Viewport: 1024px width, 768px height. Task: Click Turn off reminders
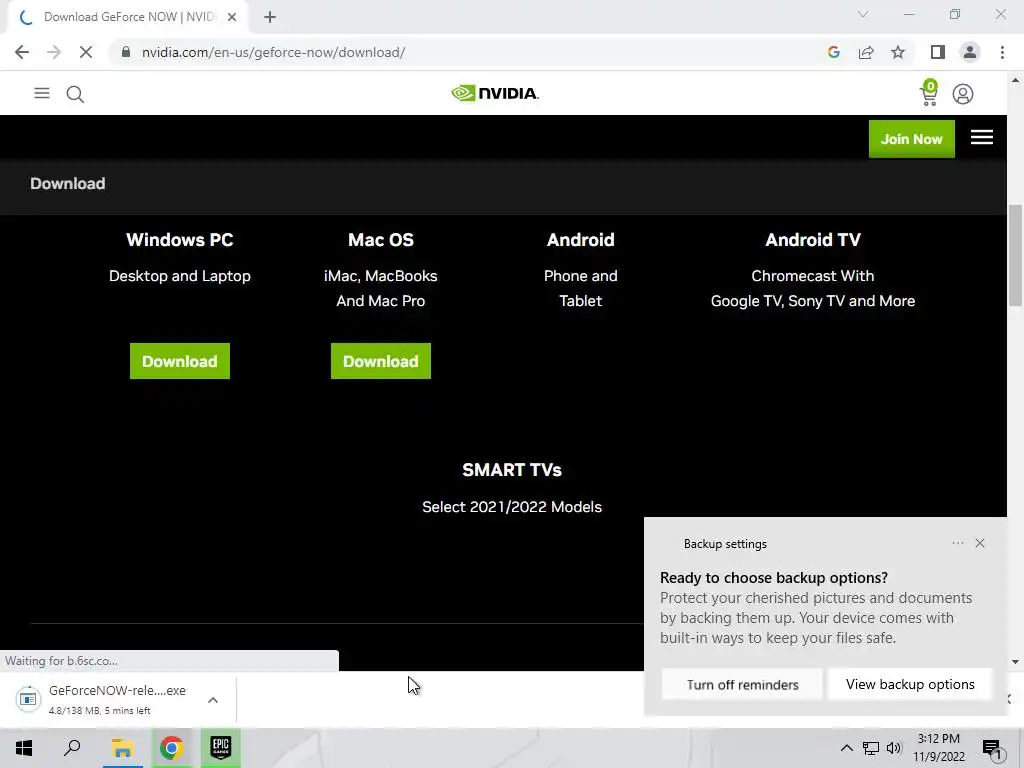(x=742, y=684)
